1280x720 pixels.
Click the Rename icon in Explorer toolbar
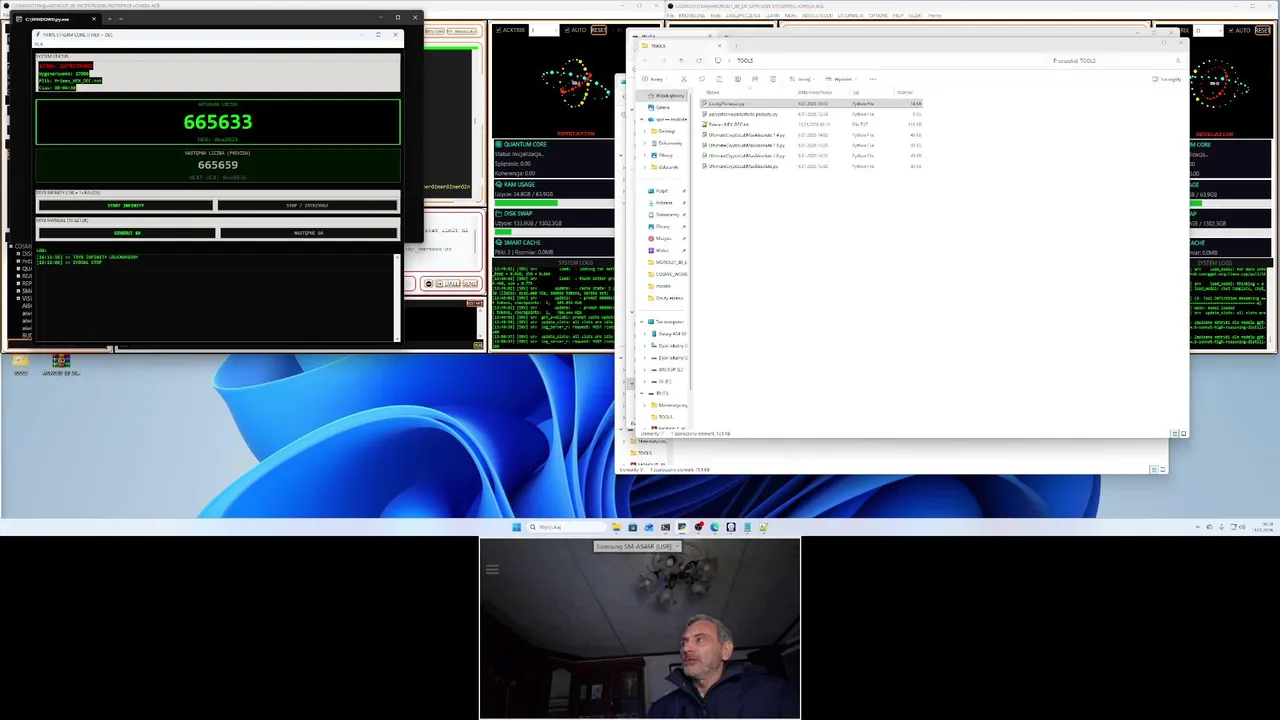pos(737,79)
